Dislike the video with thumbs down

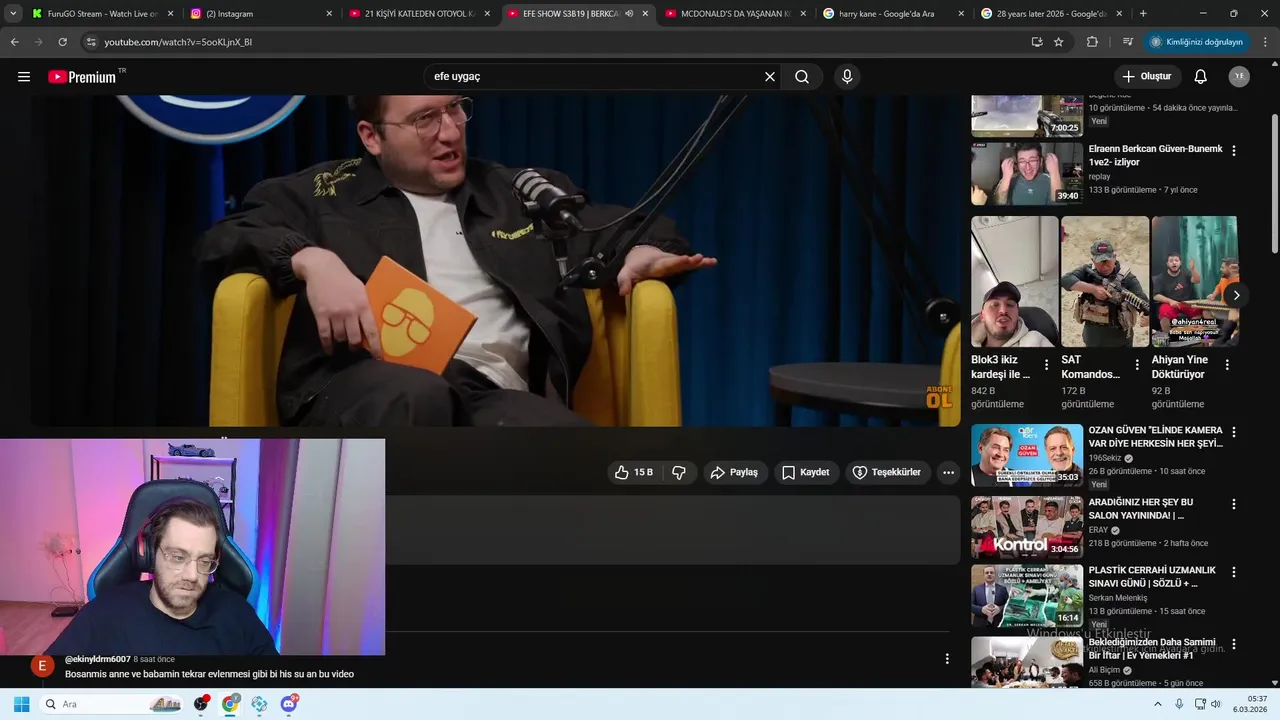679,472
